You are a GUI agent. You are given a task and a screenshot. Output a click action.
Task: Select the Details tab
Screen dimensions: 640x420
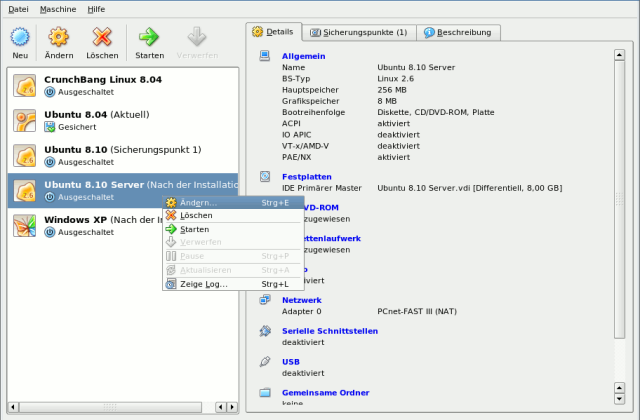pyautogui.click(x=273, y=31)
